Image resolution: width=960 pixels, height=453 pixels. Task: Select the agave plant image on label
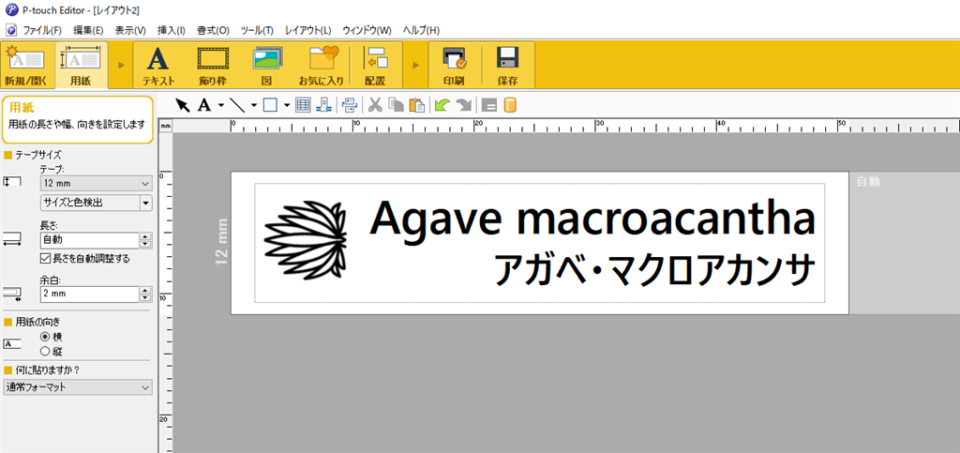pos(305,241)
